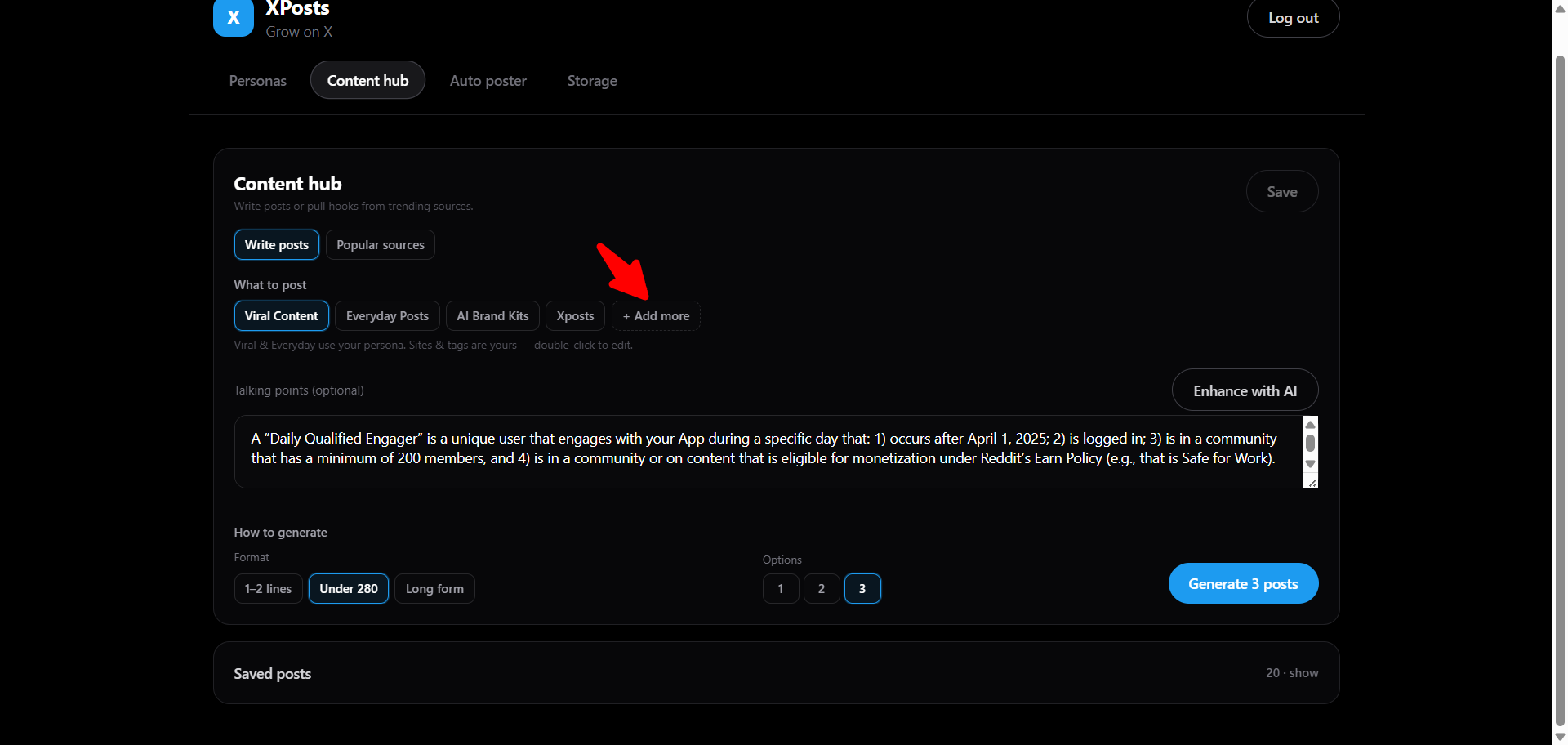The image size is (1568, 745).
Task: Click the 'Options' label
Action: coord(782,560)
